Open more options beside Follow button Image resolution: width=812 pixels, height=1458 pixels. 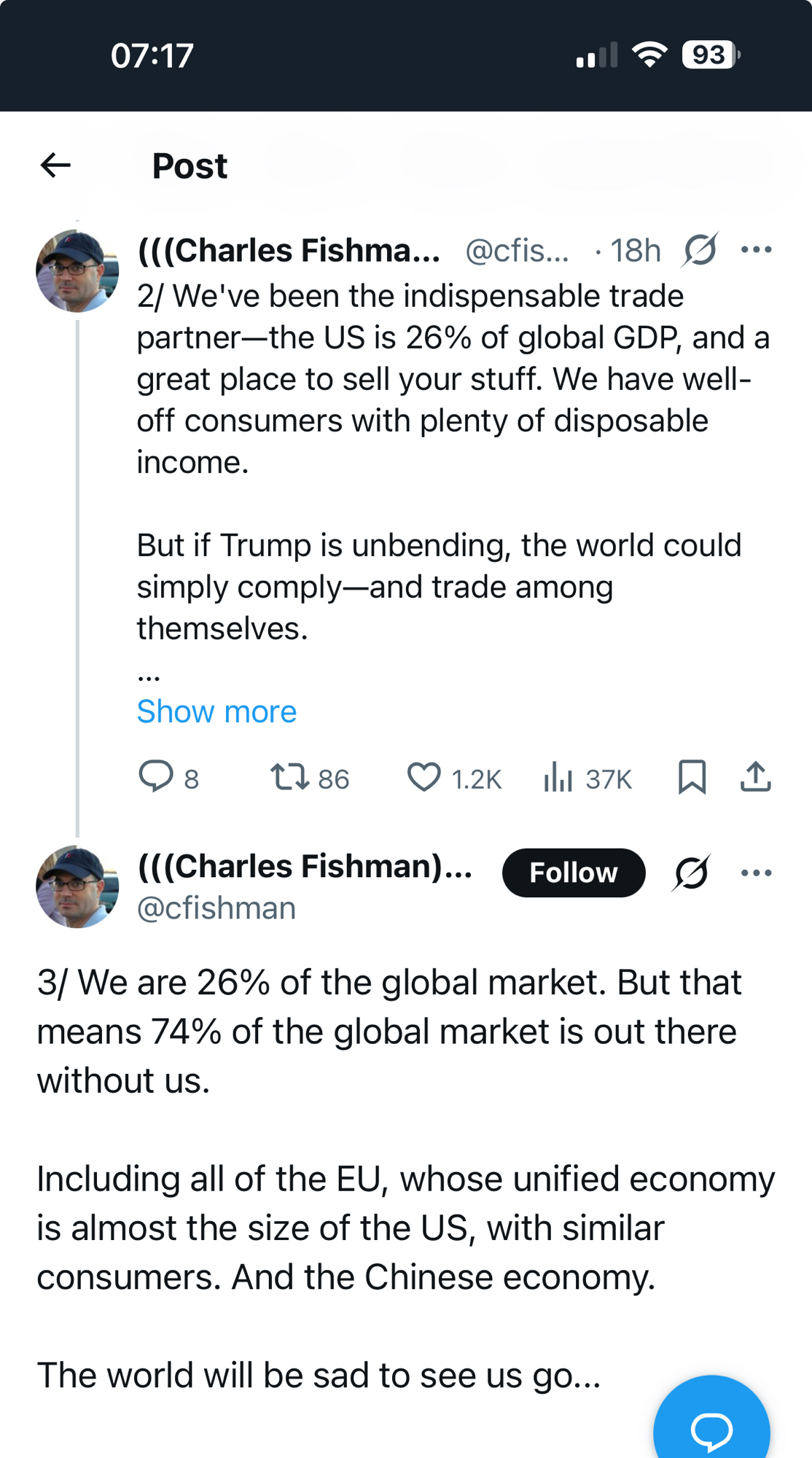[x=756, y=873]
